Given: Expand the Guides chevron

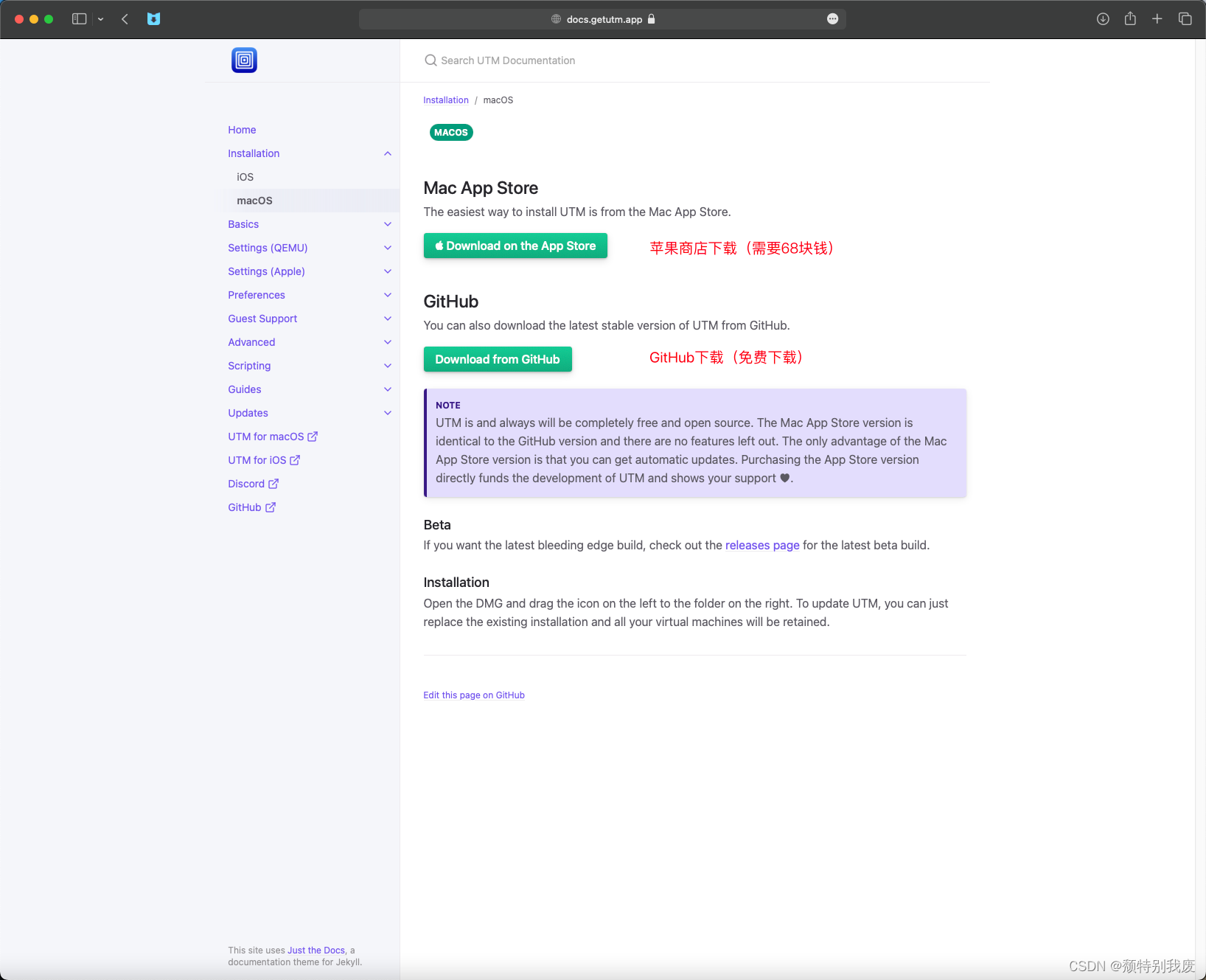Looking at the screenshot, I should 388,389.
